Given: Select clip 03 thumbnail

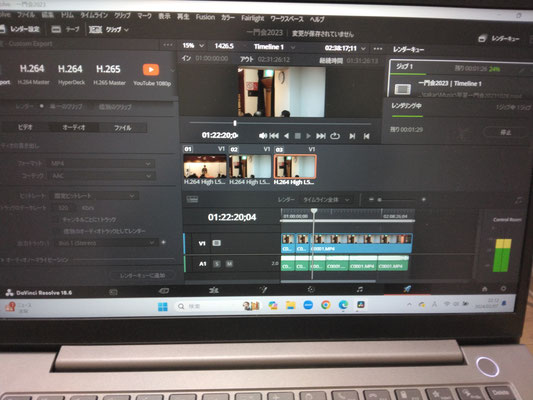Looking at the screenshot, I should point(295,167).
